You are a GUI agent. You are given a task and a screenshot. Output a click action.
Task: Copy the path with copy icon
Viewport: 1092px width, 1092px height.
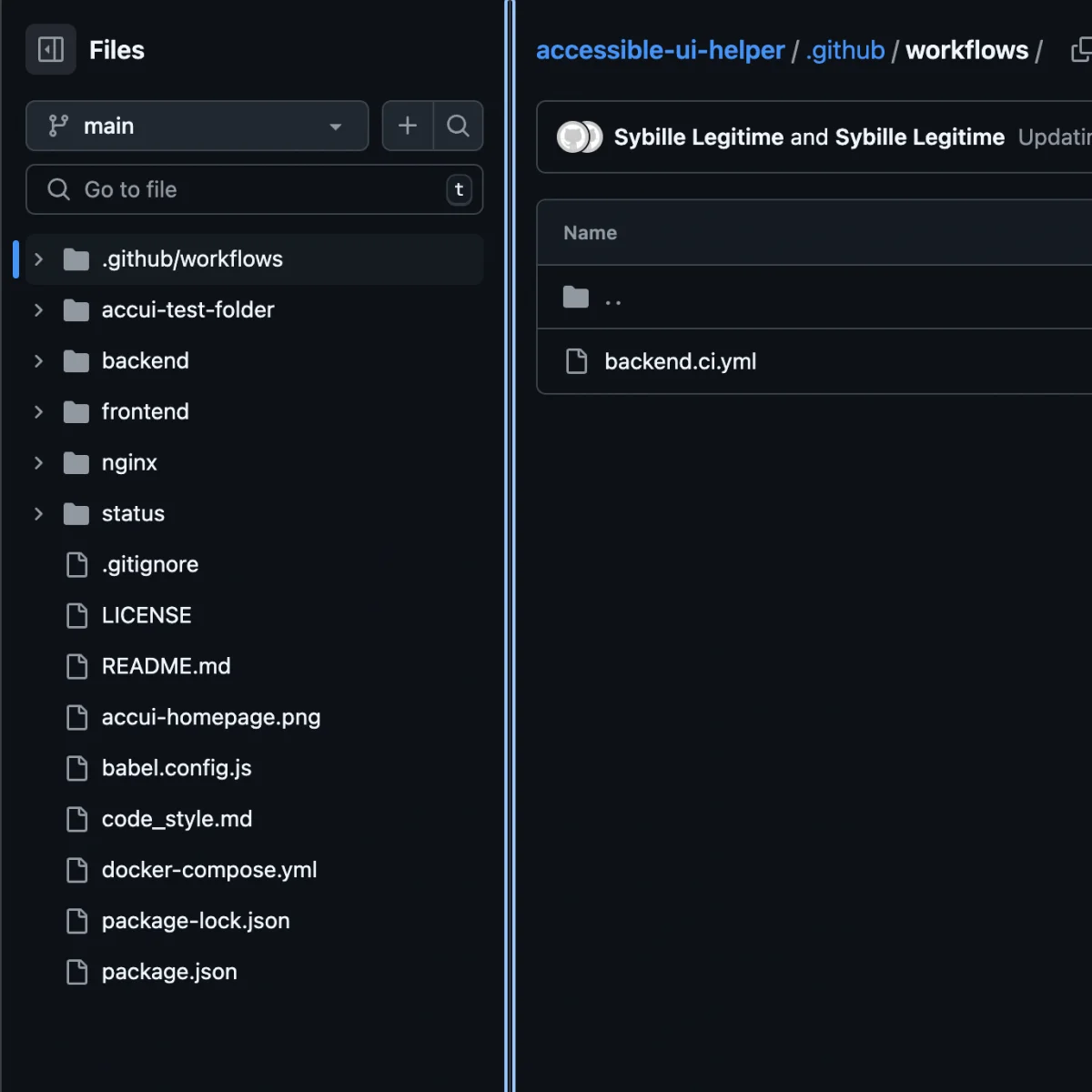(1082, 50)
